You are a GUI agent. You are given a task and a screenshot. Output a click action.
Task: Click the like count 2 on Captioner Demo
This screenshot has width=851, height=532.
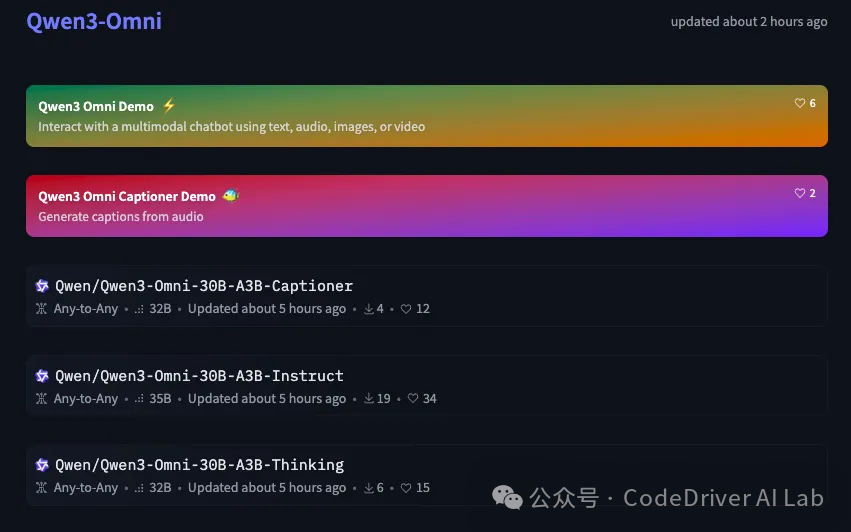click(812, 193)
